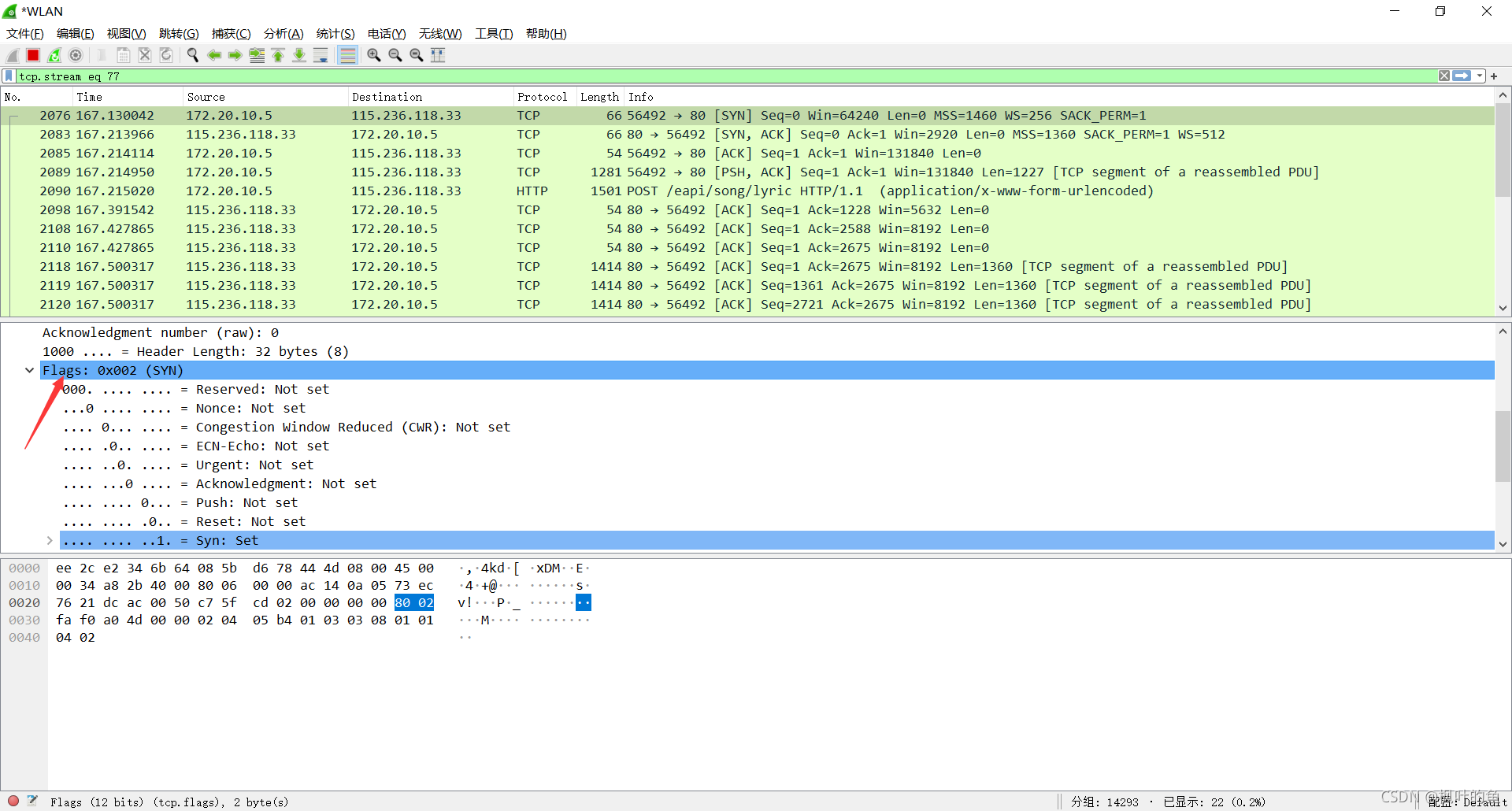Toggle packet list colorization
Screen dimensions: 1512x811
tap(347, 55)
